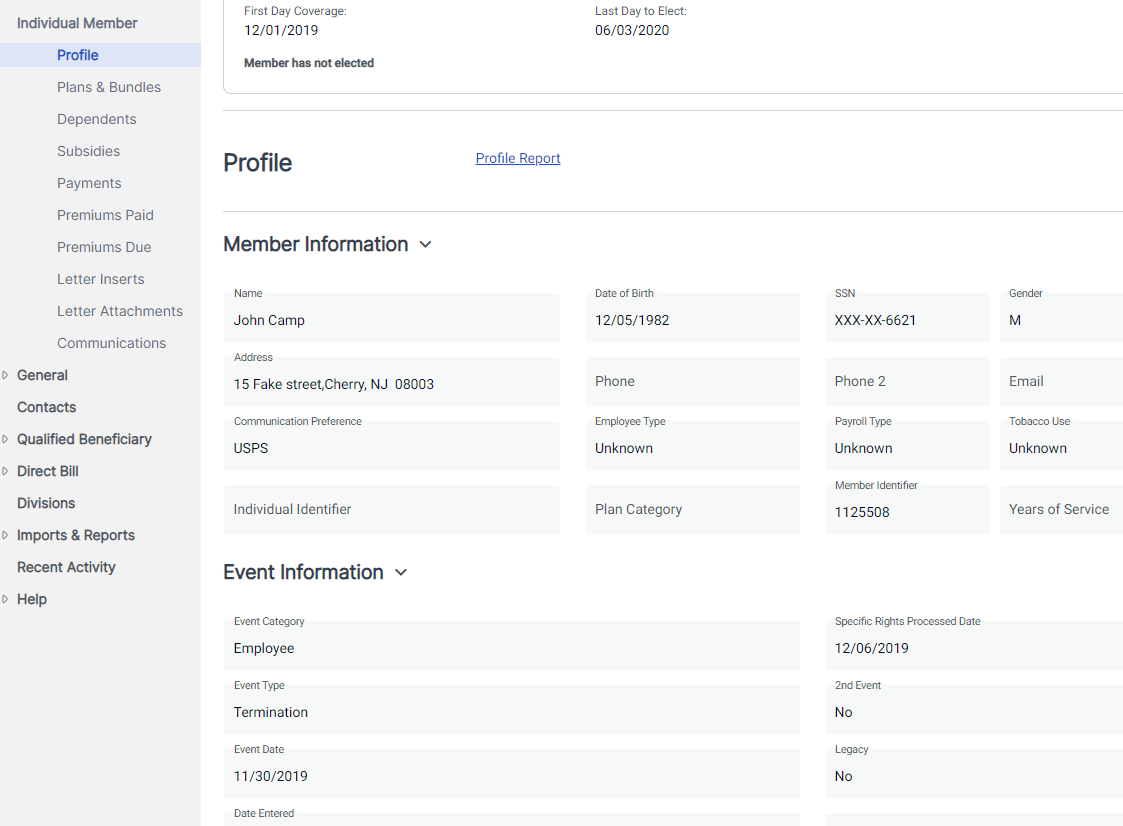The image size is (1123, 826).
Task: Expand the Imports & Reports triangle
Action: click(x=5, y=535)
